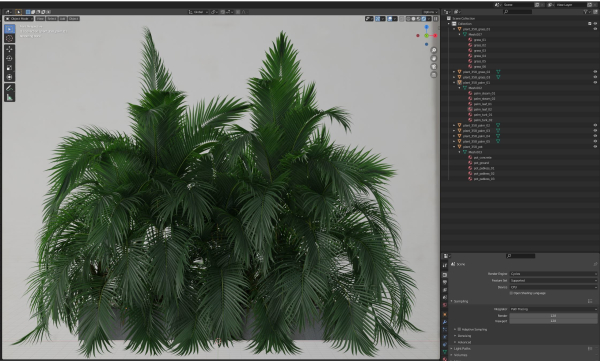Enable the Adaptive Sampling checkbox

tap(459, 329)
